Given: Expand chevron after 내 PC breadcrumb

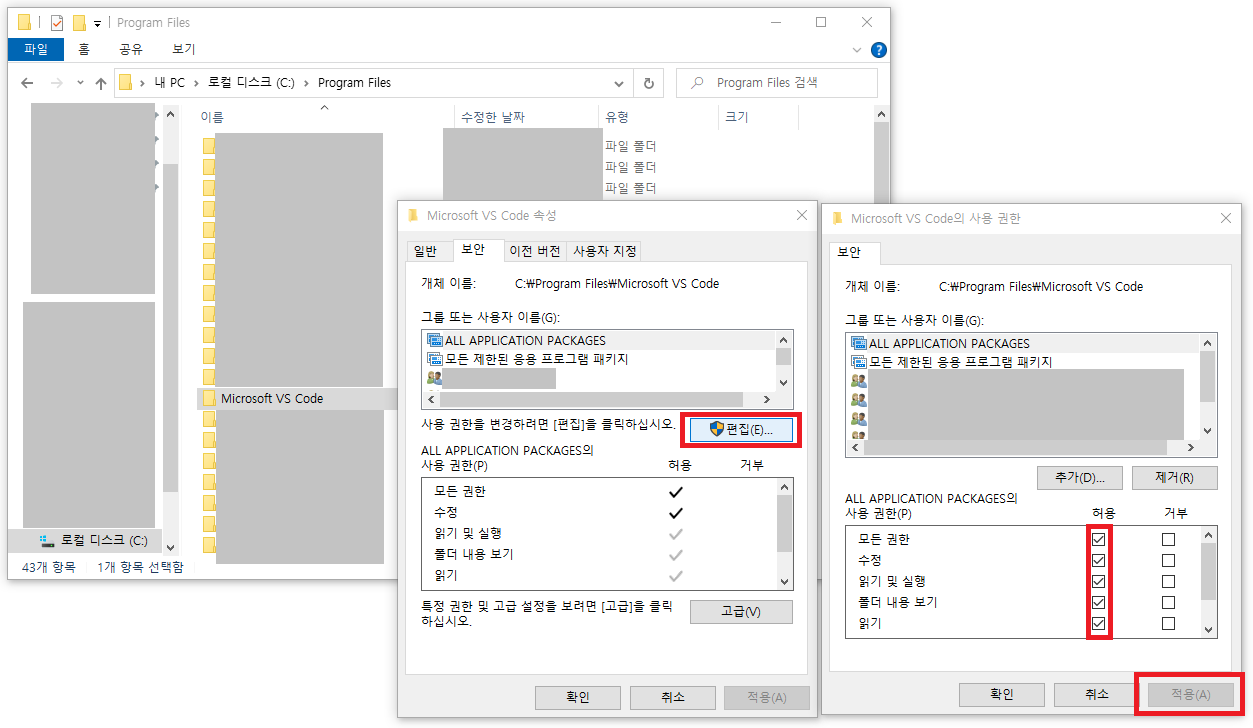Looking at the screenshot, I should point(197,83).
